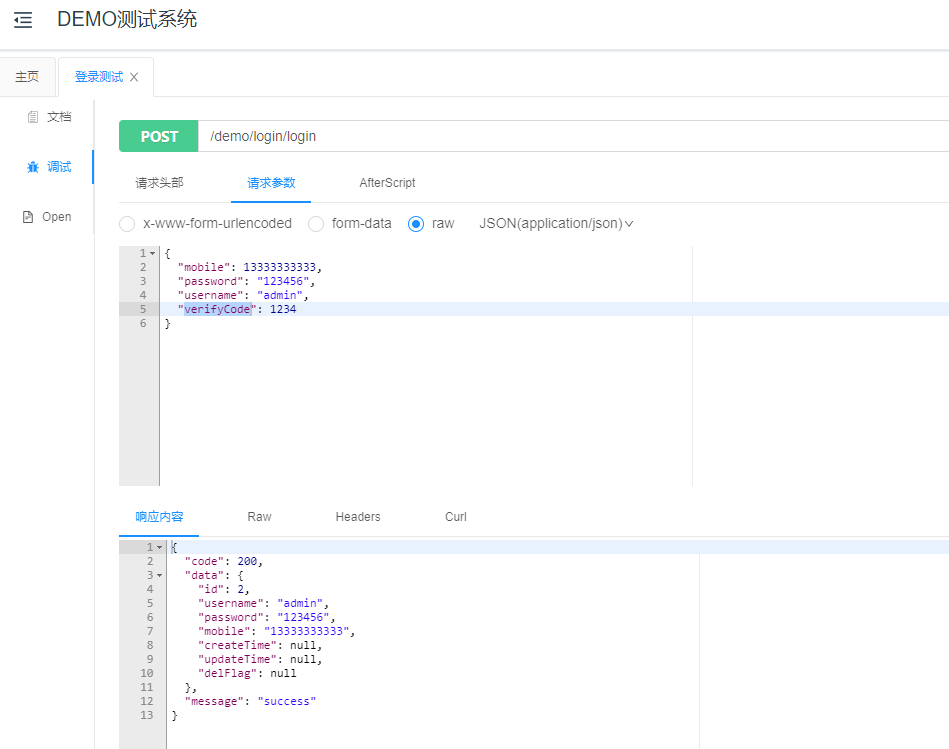Image resolution: width=949 pixels, height=749 pixels.
Task: Collapse response fold arrow on line 1
Action: tap(160, 548)
